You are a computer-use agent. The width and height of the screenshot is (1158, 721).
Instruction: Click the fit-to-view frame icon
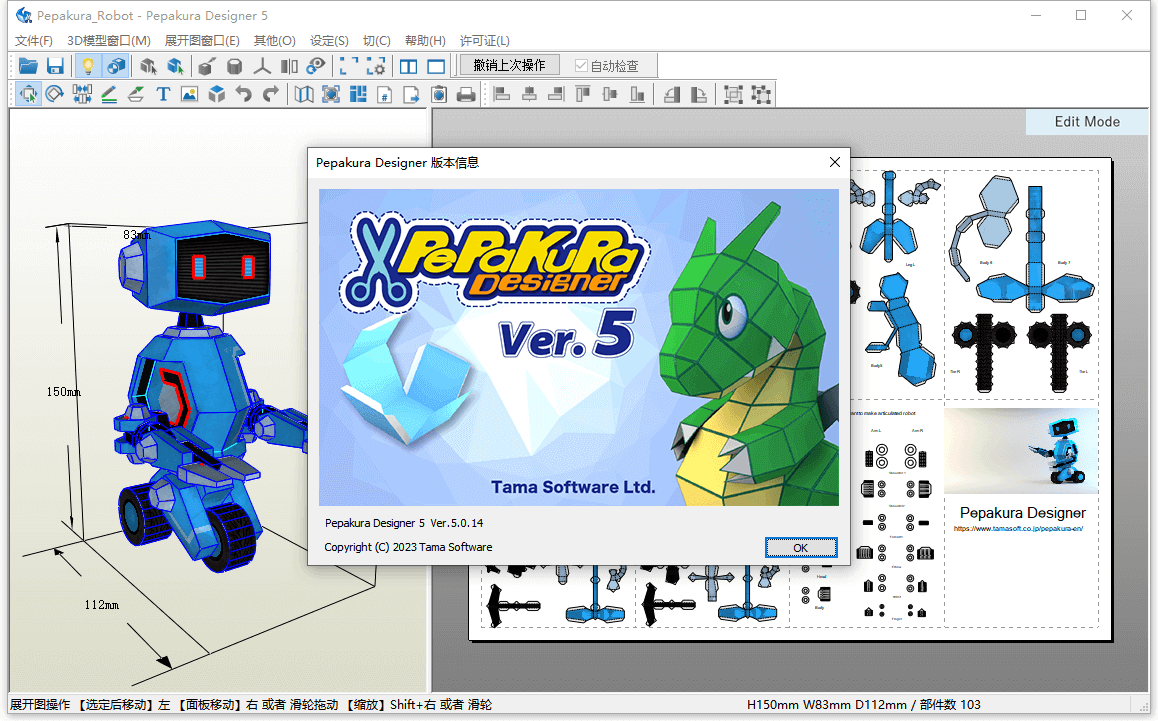[331, 94]
